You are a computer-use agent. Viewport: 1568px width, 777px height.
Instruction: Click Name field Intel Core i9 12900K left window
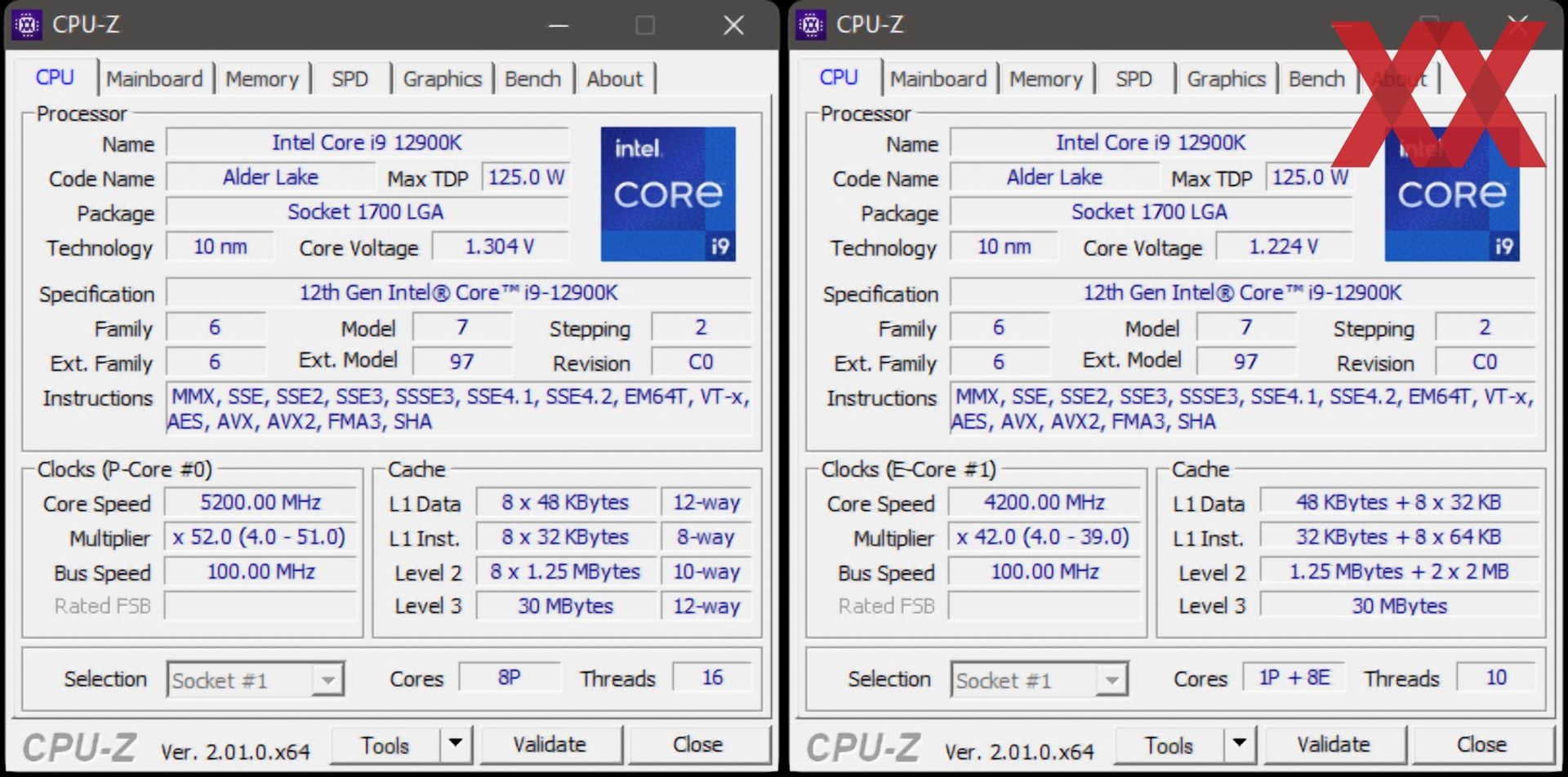tap(367, 143)
